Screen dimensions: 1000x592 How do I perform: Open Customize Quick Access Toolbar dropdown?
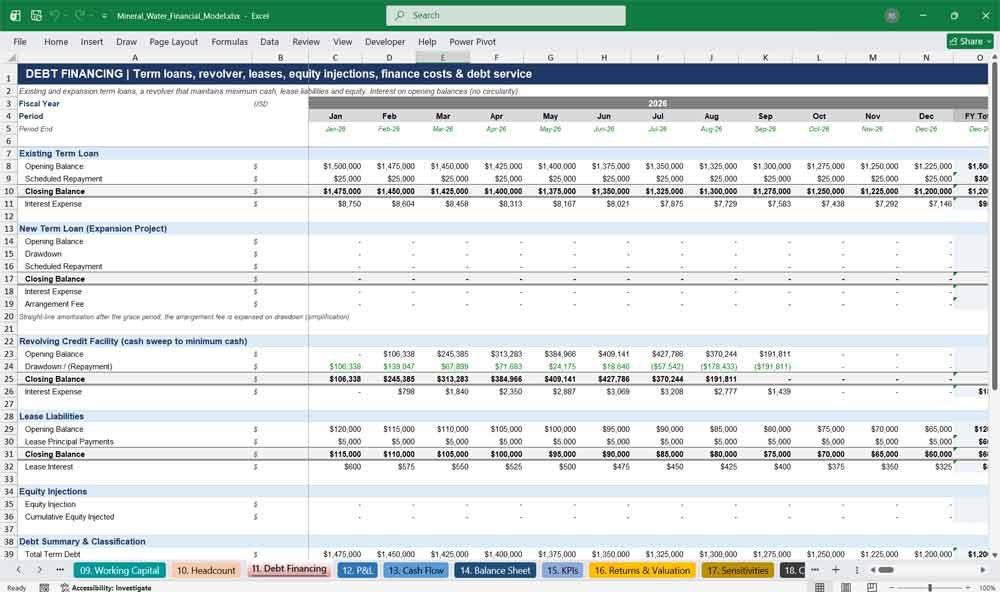[104, 16]
